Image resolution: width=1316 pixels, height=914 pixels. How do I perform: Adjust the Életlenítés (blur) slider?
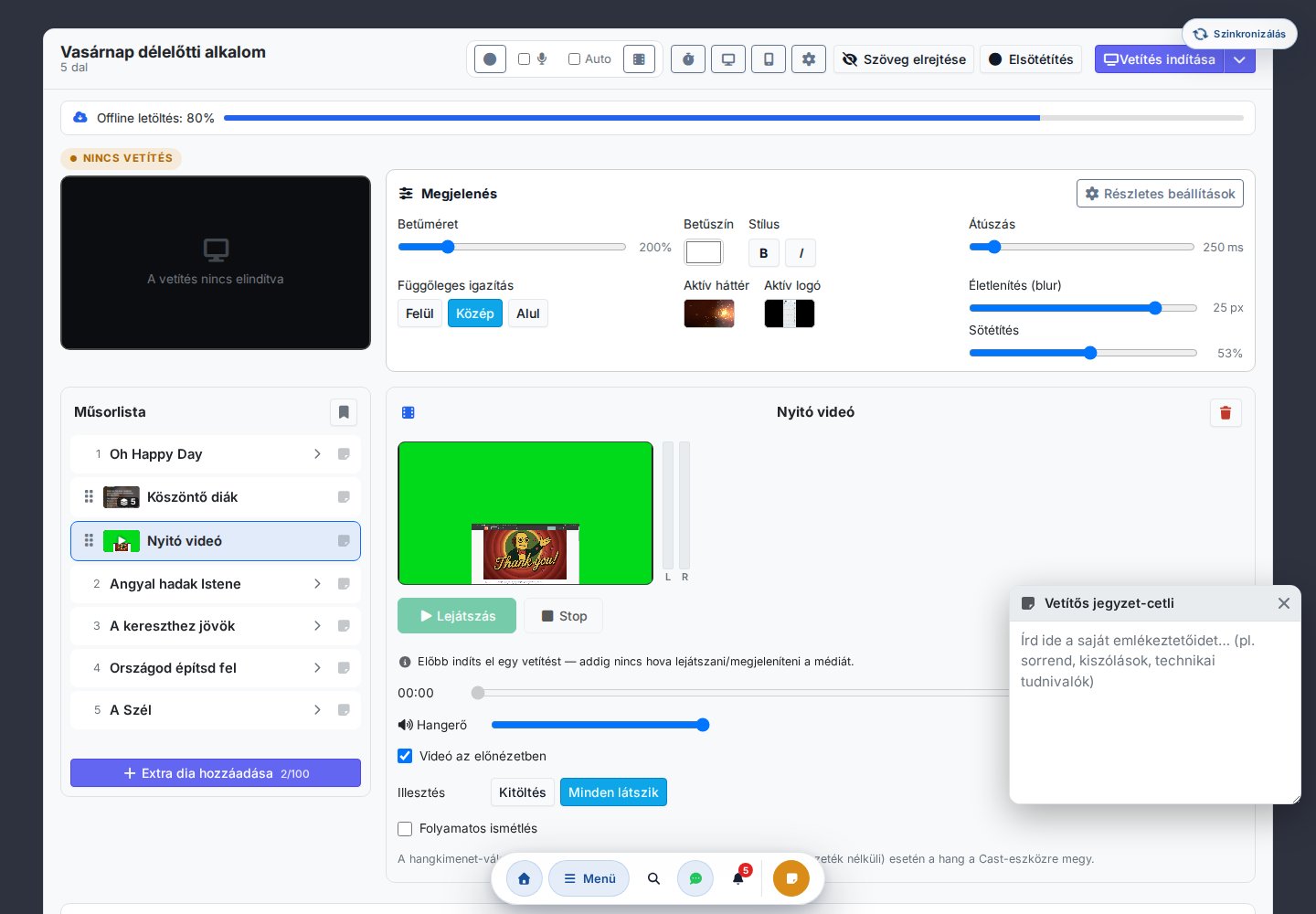point(1083,308)
